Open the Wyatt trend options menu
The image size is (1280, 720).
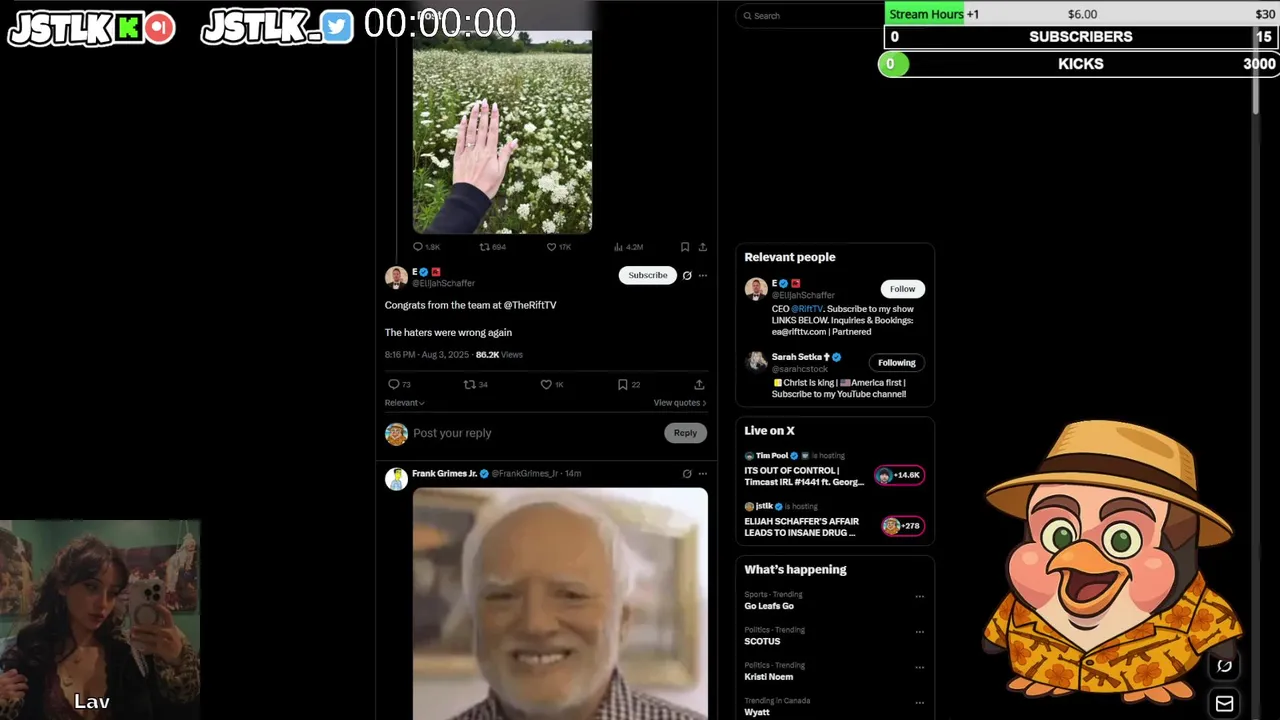coord(919,703)
